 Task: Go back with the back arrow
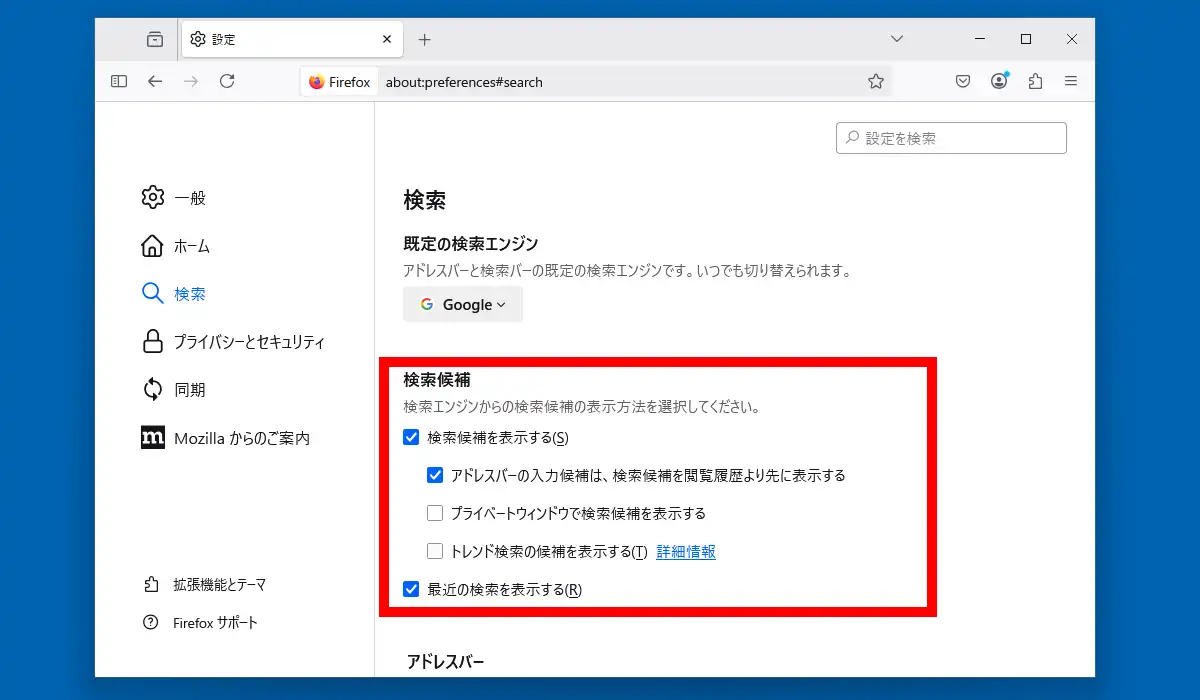[x=155, y=81]
